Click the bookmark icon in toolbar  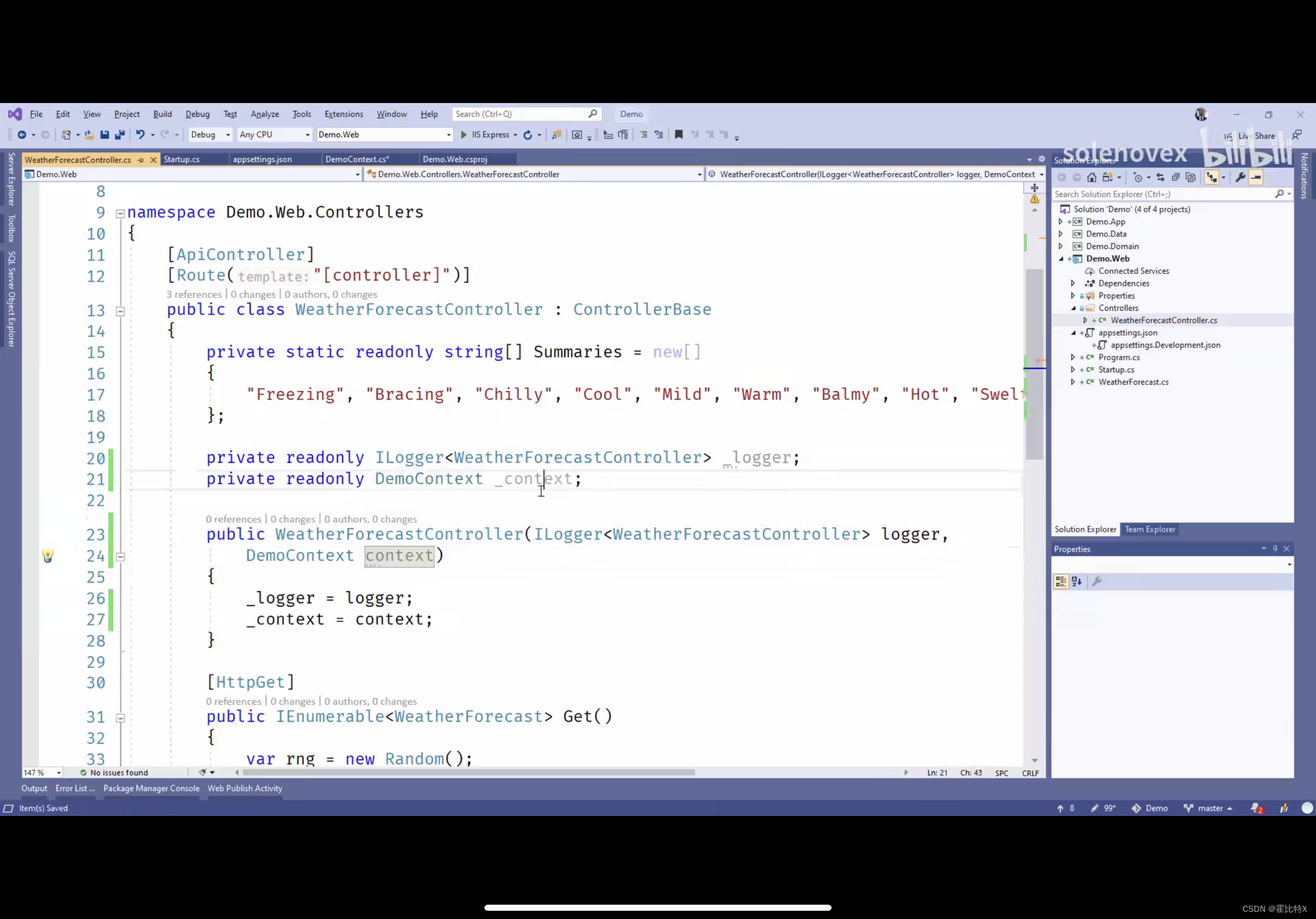click(x=678, y=134)
